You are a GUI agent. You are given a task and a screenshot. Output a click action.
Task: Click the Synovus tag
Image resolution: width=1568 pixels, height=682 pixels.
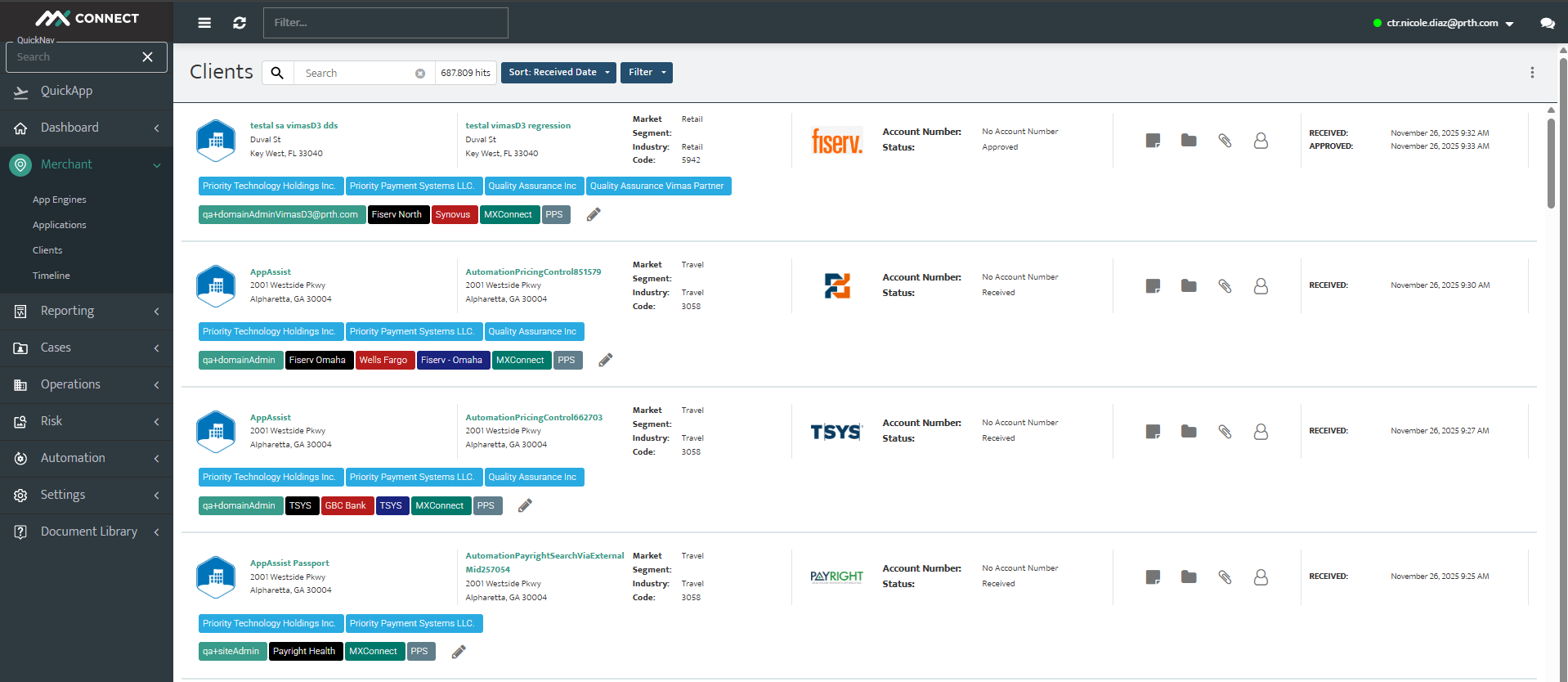(454, 215)
